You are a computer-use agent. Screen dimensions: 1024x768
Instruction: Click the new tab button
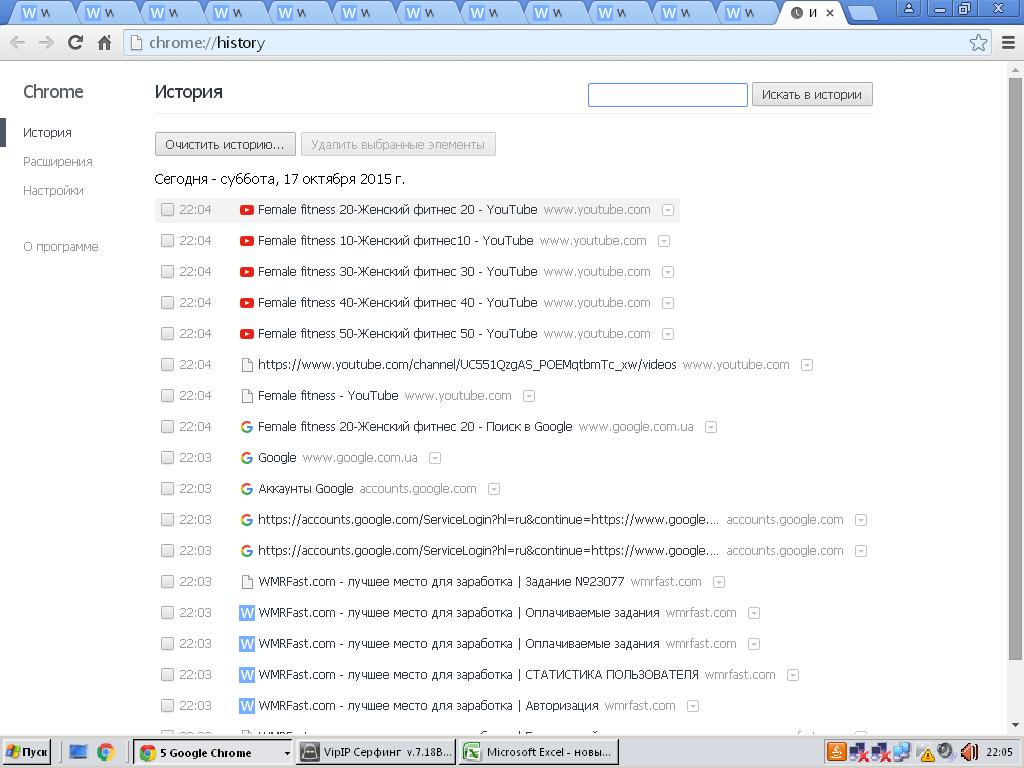click(863, 13)
